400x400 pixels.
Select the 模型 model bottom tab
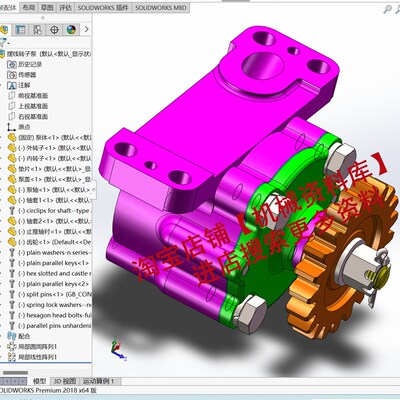[40, 381]
